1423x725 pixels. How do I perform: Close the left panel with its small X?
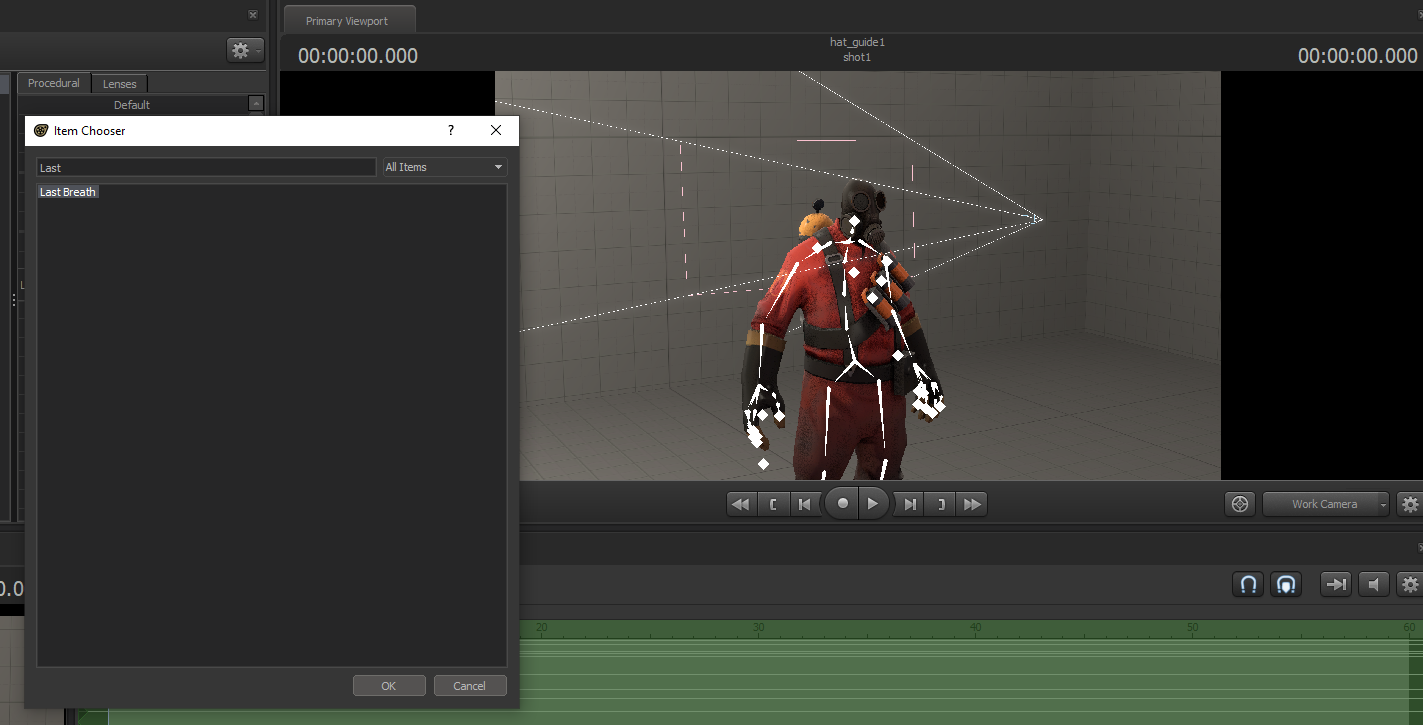253,15
